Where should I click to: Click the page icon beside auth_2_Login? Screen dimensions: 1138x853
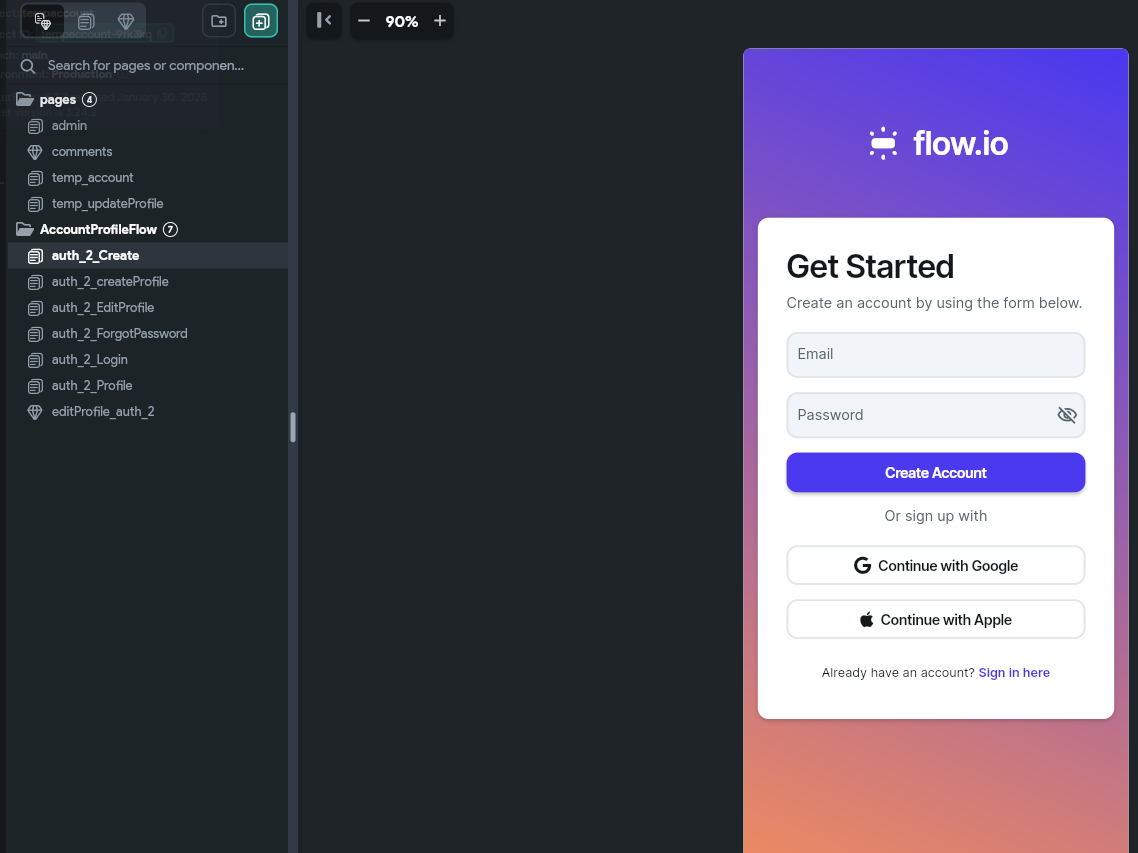35,361
